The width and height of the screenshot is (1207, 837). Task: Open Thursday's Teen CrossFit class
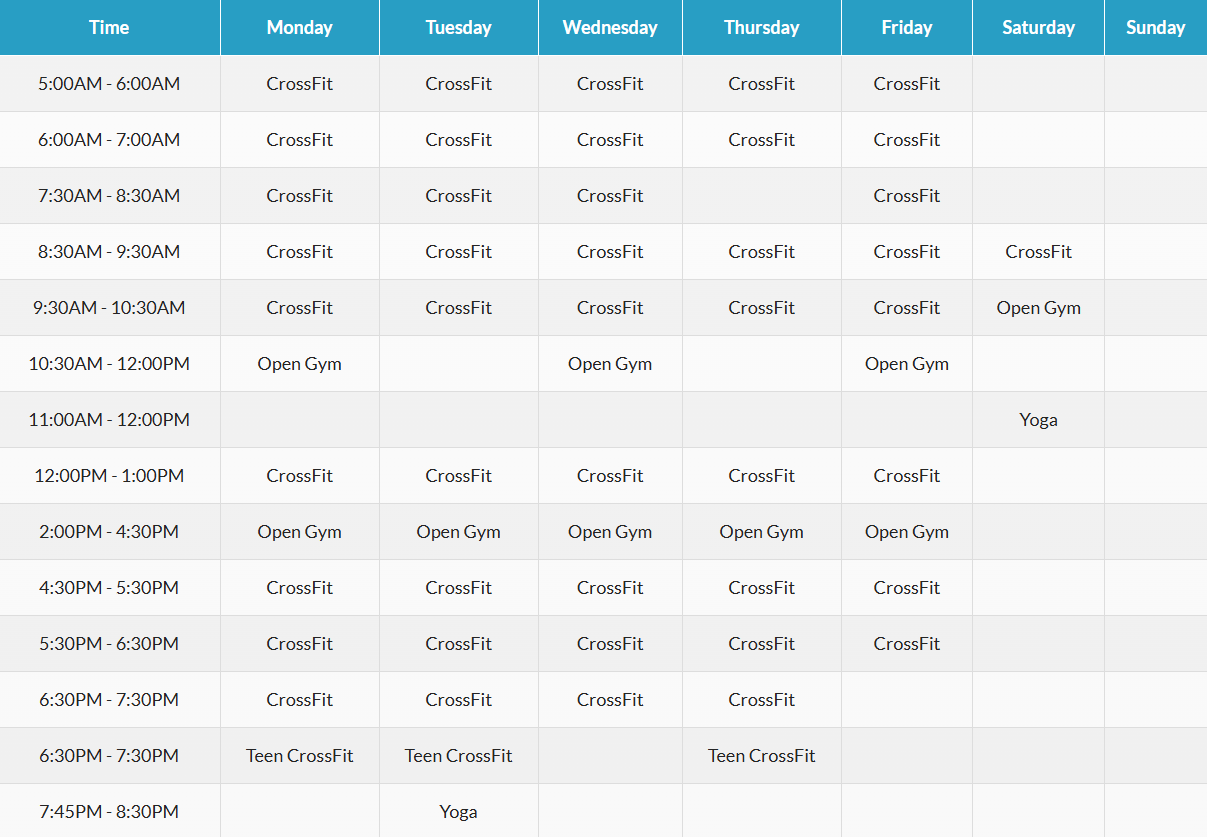coord(761,756)
